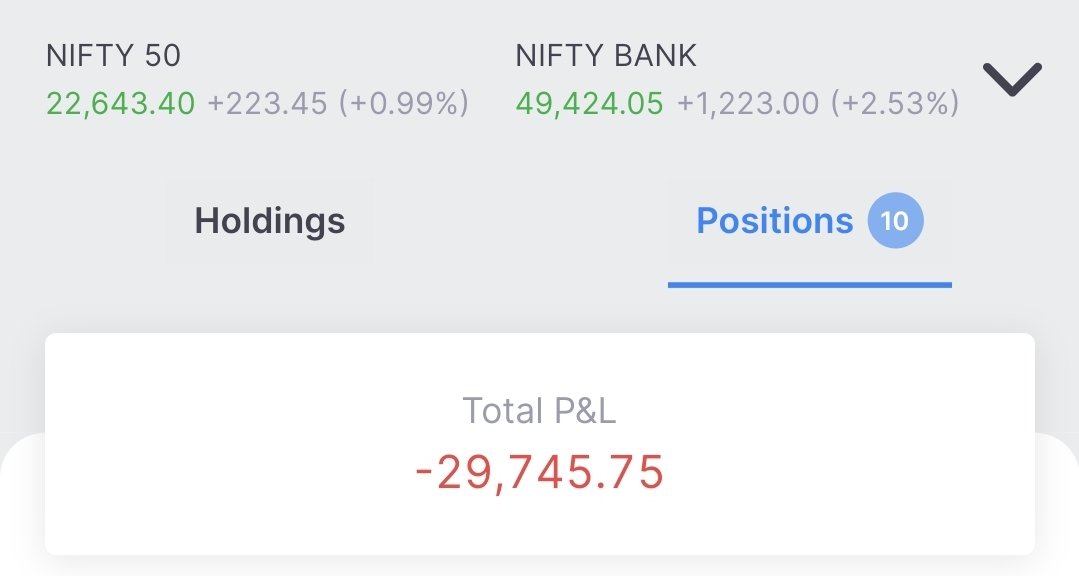Click the NIFTY 50 price 22,643.40
This screenshot has height=576, width=1079.
click(x=120, y=104)
